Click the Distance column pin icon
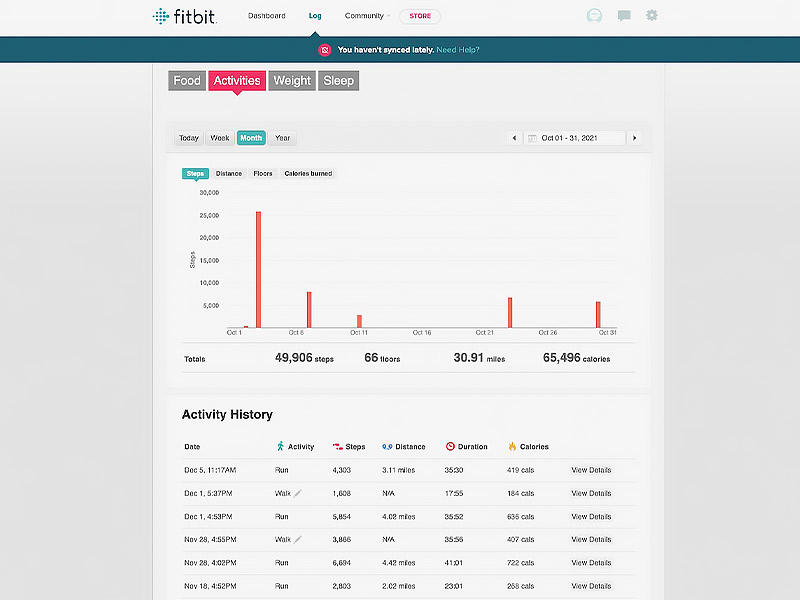This screenshot has height=600, width=800. point(387,447)
